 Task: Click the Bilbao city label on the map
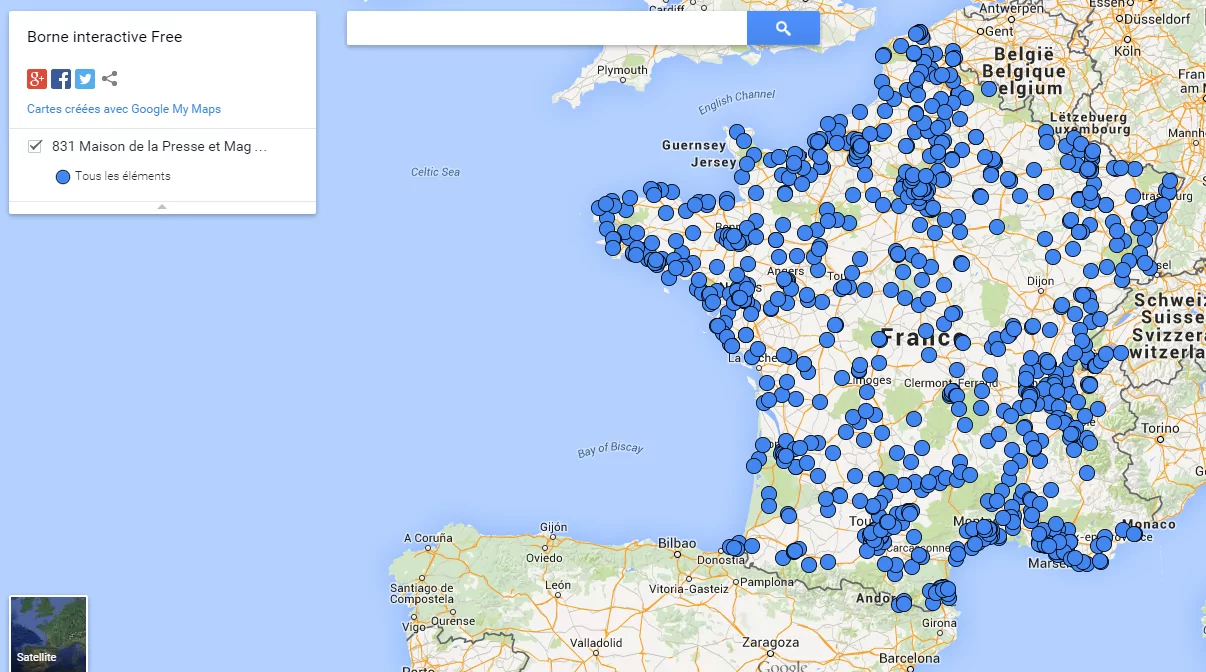677,543
